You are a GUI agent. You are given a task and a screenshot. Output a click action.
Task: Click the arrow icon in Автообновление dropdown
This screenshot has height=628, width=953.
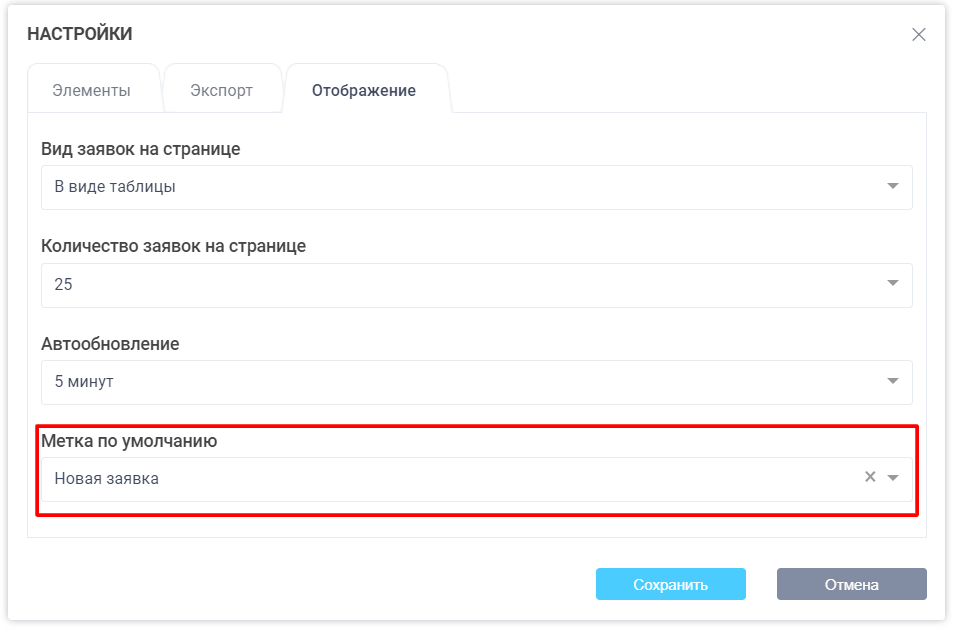point(893,381)
